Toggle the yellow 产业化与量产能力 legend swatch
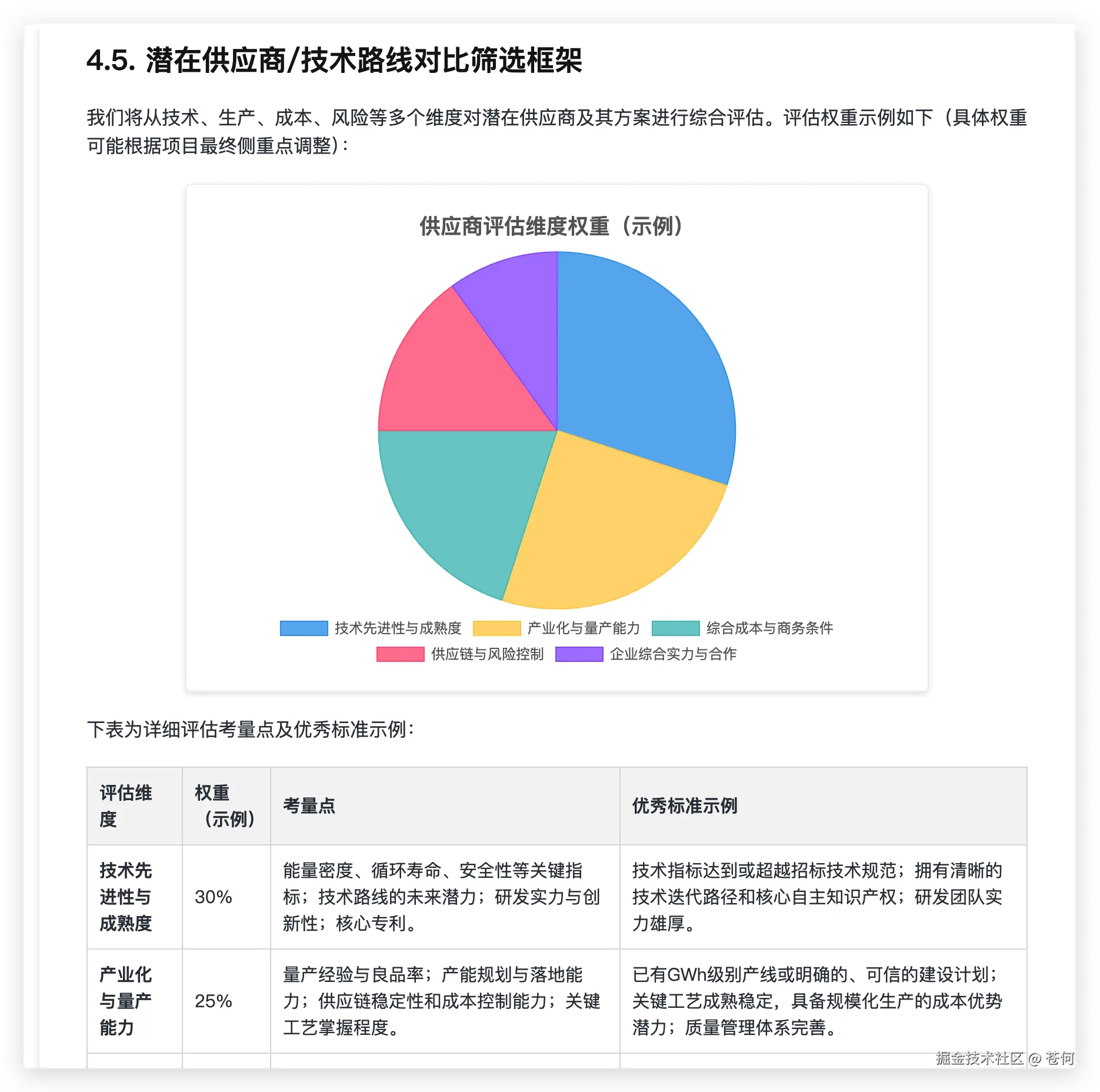The width and height of the screenshot is (1100, 1092). click(496, 628)
